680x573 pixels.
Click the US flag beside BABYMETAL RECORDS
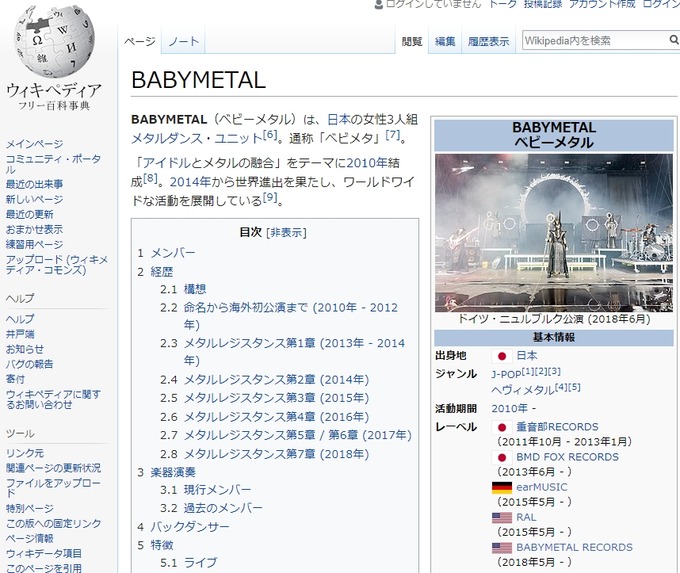coord(502,548)
